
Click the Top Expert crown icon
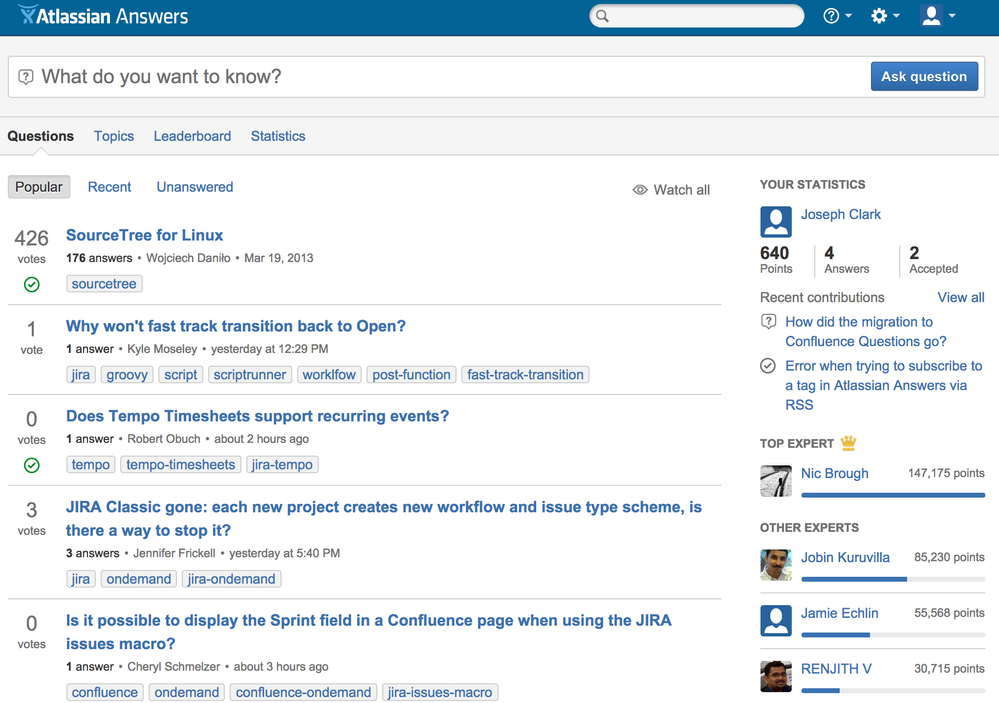tap(848, 442)
